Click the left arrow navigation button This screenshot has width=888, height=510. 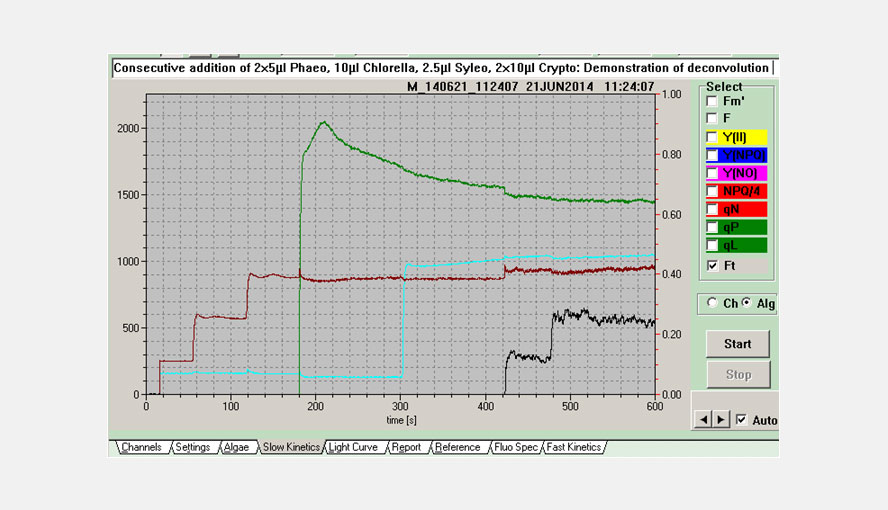pos(703,419)
